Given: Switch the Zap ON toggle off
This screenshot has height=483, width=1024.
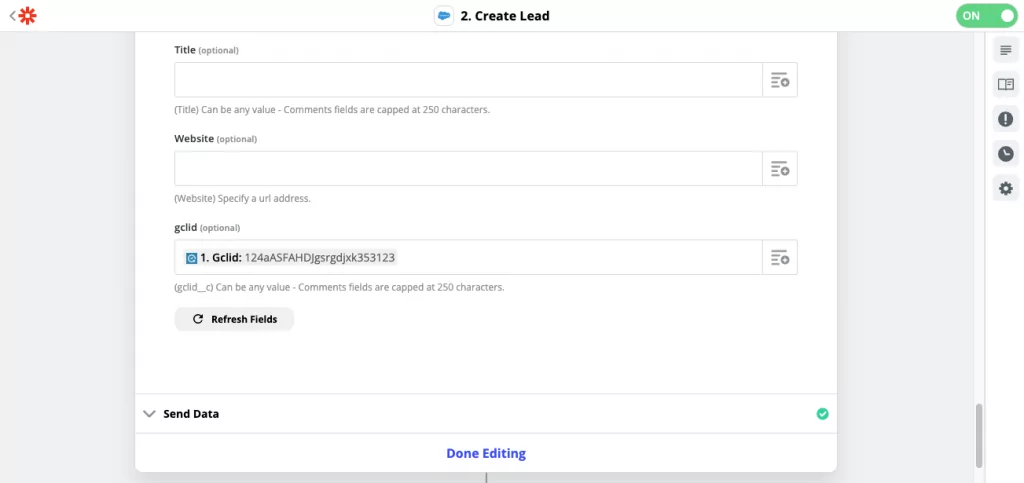Looking at the screenshot, I should 986,16.
